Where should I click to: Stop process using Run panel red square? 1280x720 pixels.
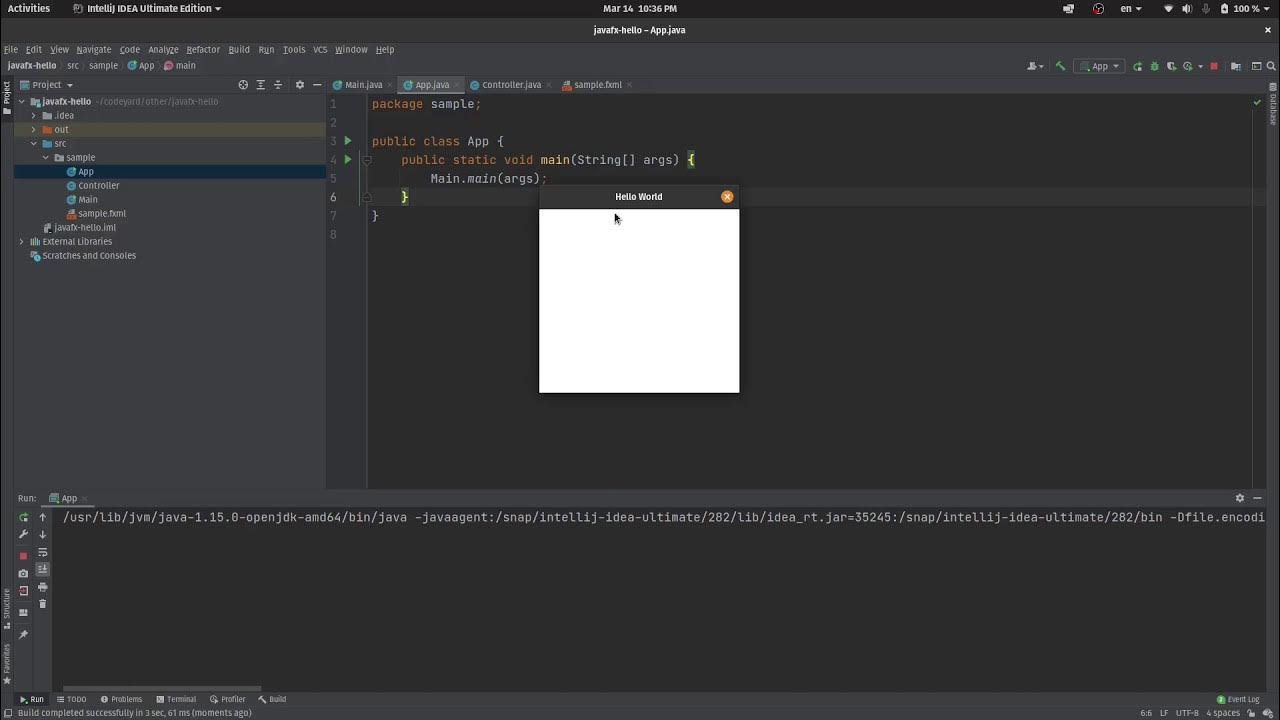coord(23,556)
